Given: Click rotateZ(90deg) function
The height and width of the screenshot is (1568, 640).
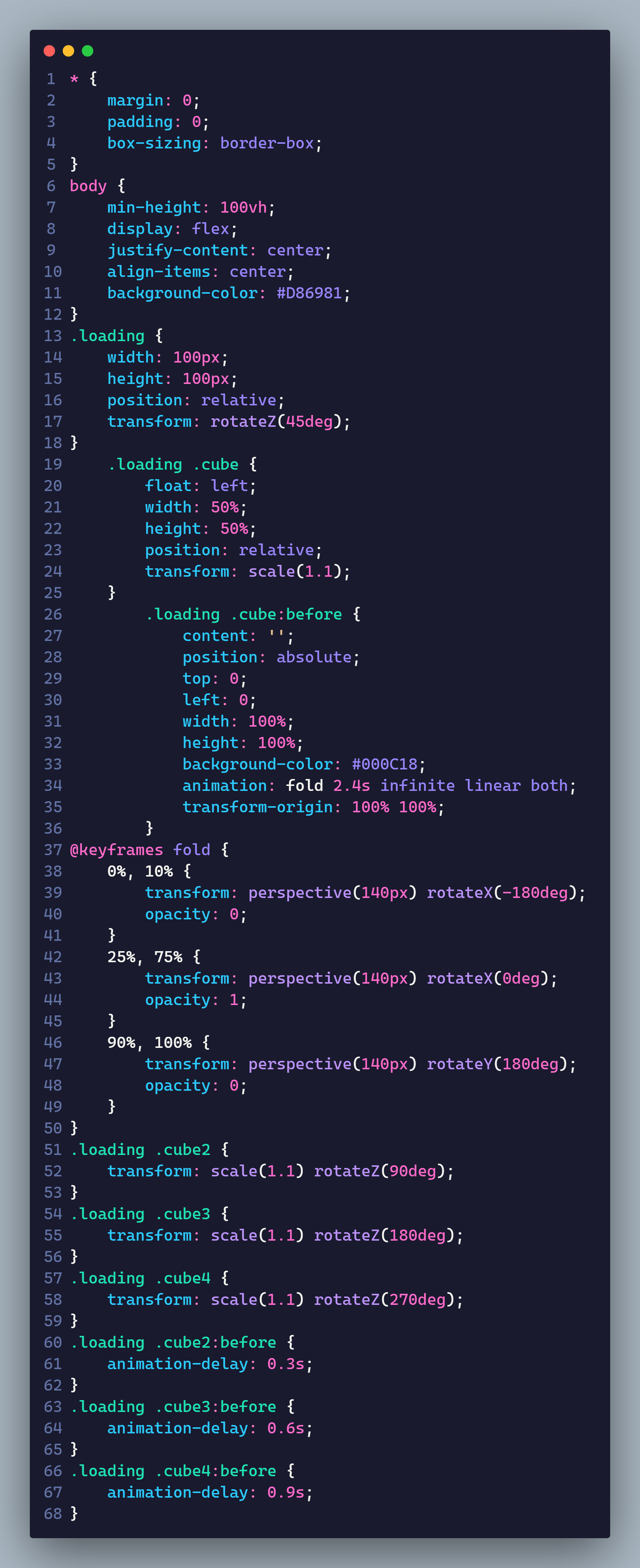Looking at the screenshot, I should coord(380,1171).
